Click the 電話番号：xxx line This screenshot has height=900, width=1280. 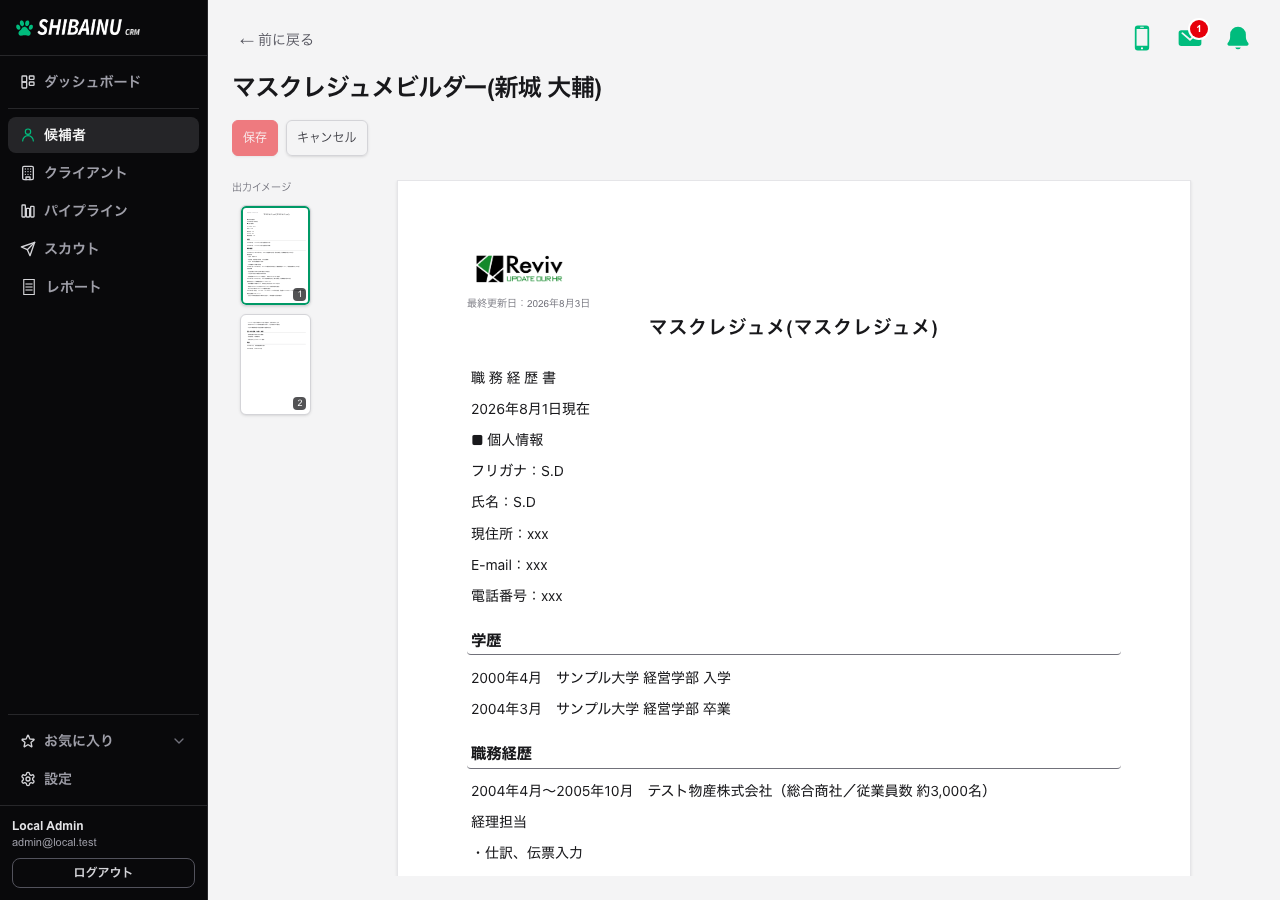(517, 596)
